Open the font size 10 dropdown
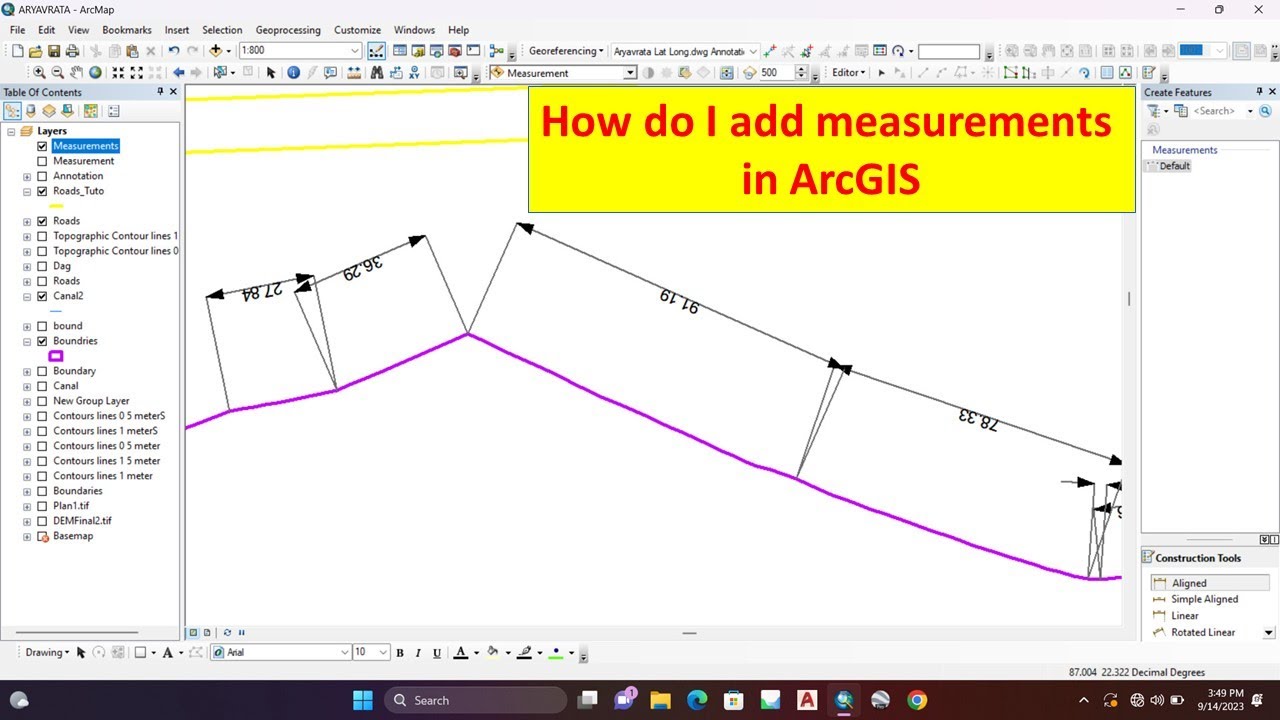Viewport: 1280px width, 720px height. [383, 652]
